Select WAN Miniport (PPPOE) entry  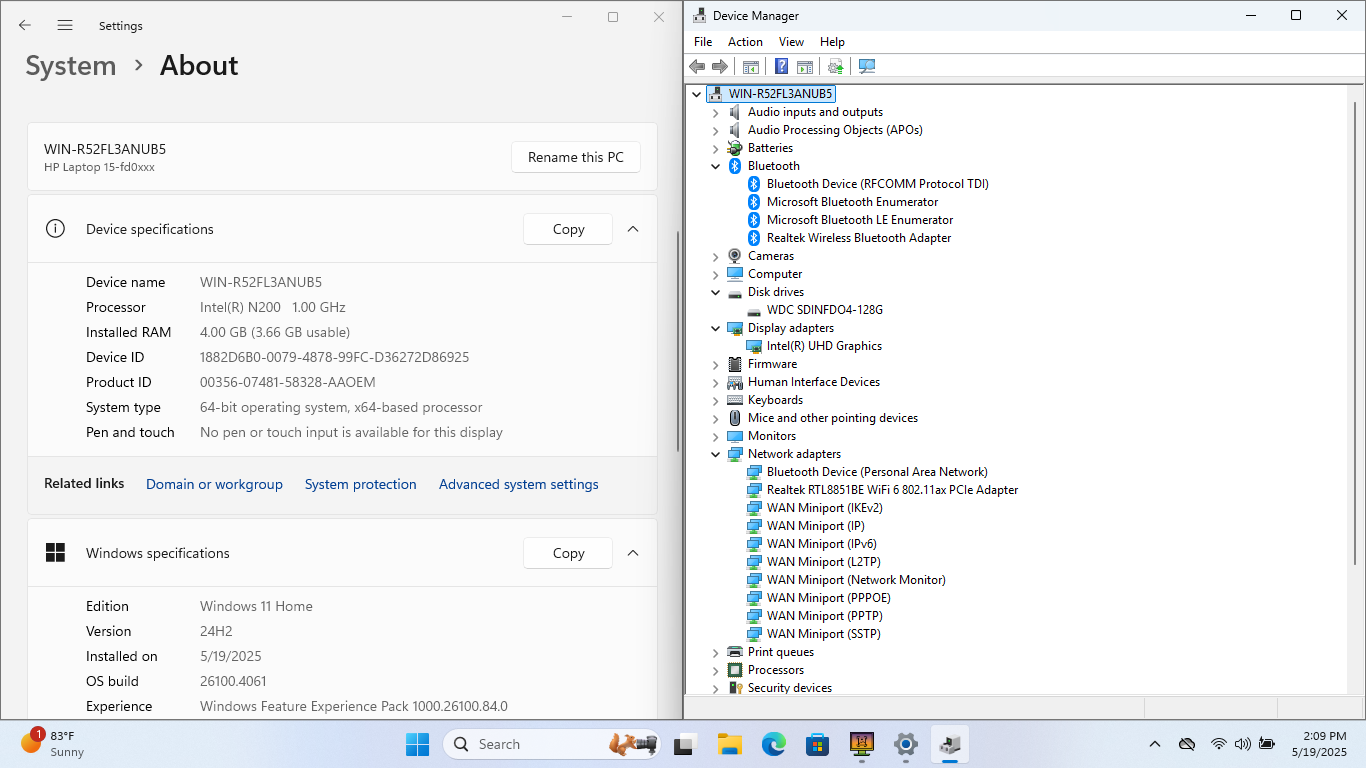point(828,598)
